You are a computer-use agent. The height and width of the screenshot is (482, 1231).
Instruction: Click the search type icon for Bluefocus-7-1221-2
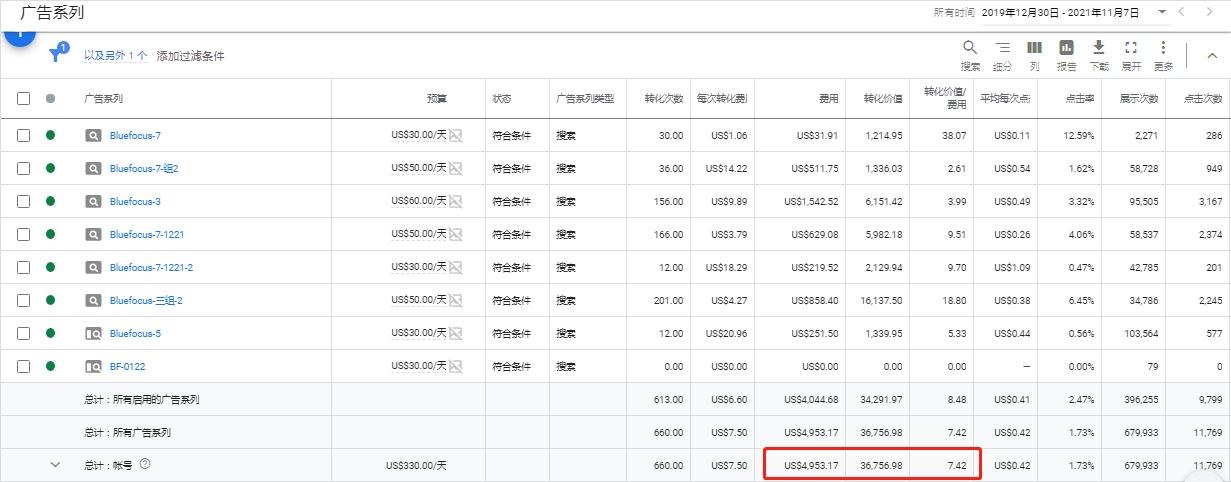pyautogui.click(x=93, y=267)
